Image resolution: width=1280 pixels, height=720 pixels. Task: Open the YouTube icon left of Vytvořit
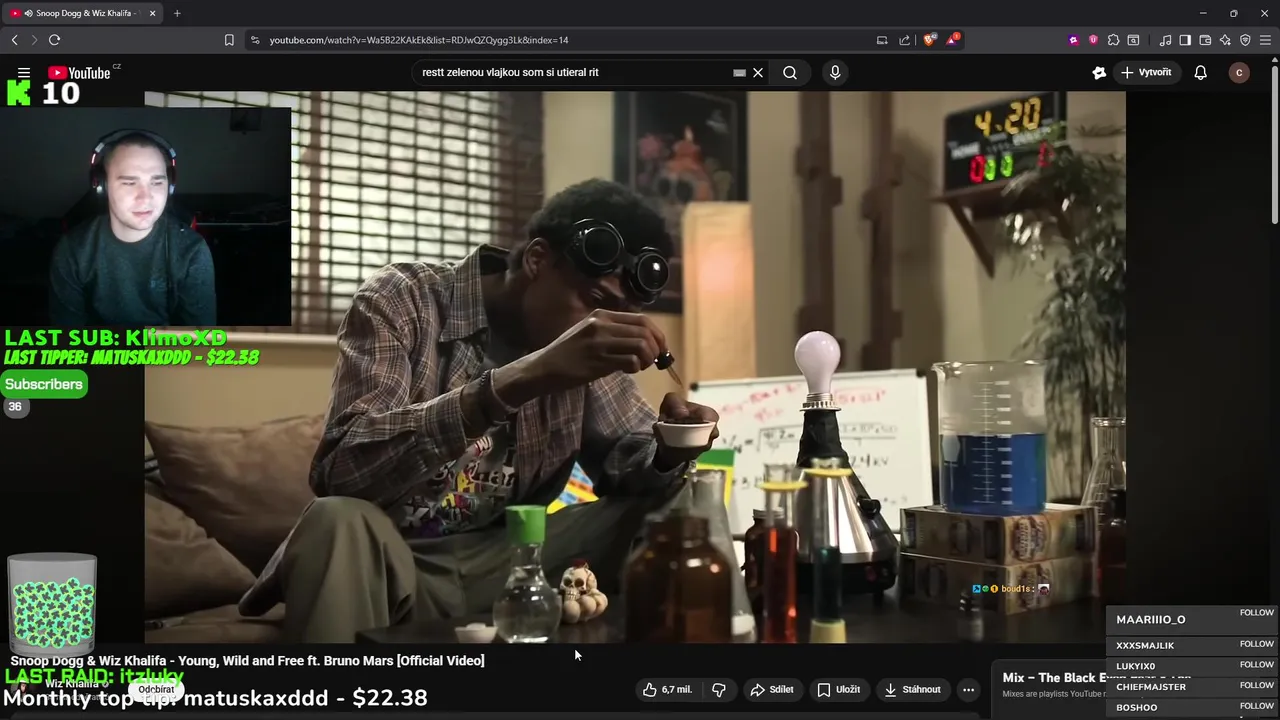(x=1099, y=72)
